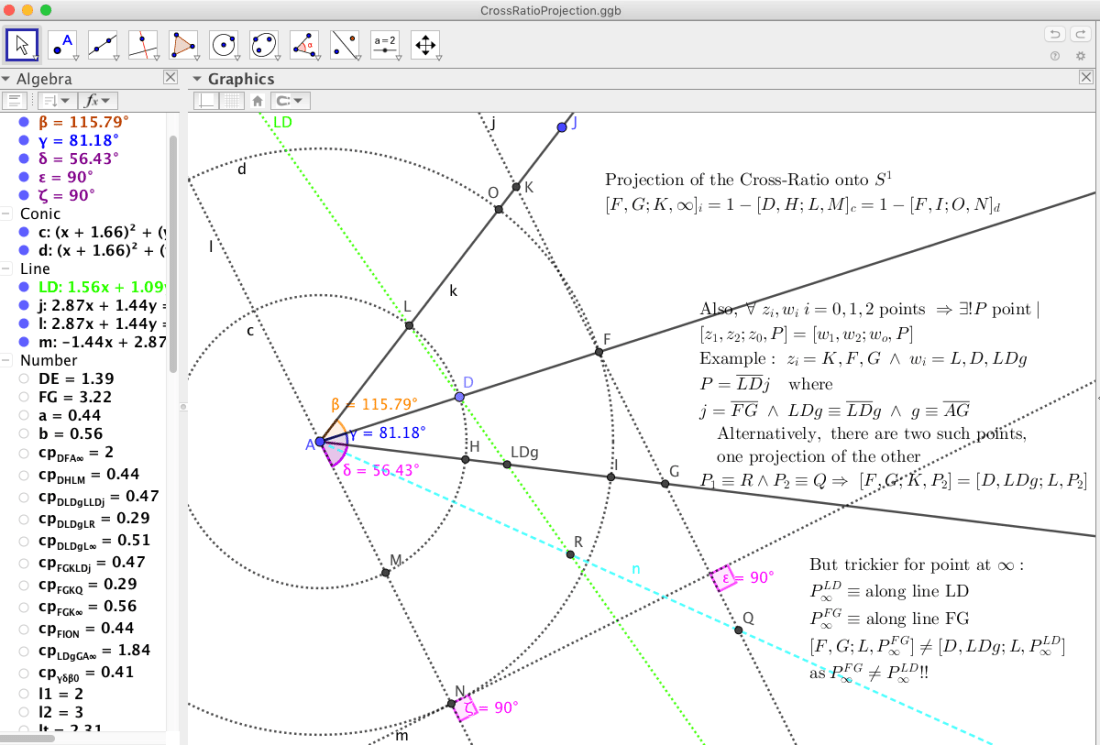Viewport: 1100px width, 745px height.
Task: Hide the green line LD via its marker
Action: coord(24,287)
